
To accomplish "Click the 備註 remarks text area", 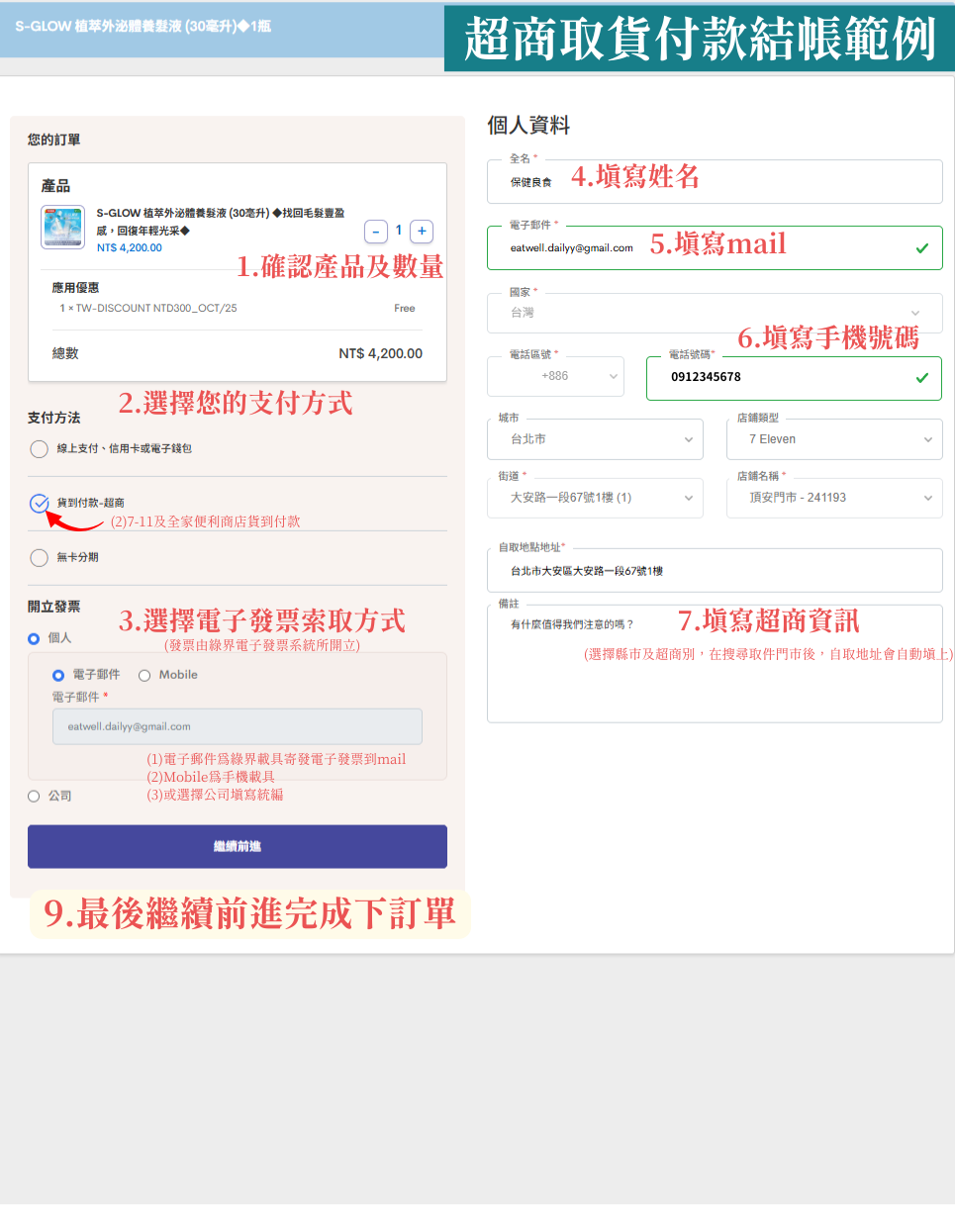I will [x=715, y=663].
